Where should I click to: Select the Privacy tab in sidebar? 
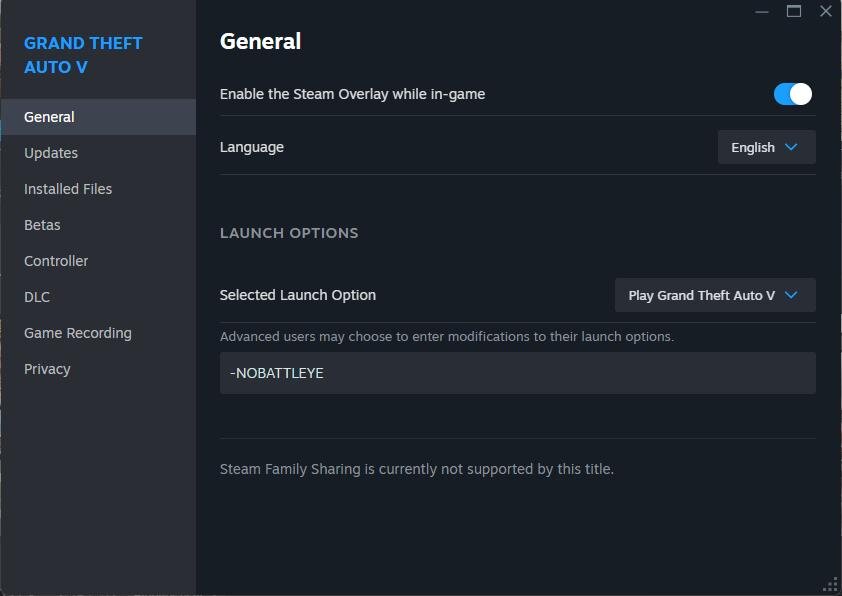point(47,369)
